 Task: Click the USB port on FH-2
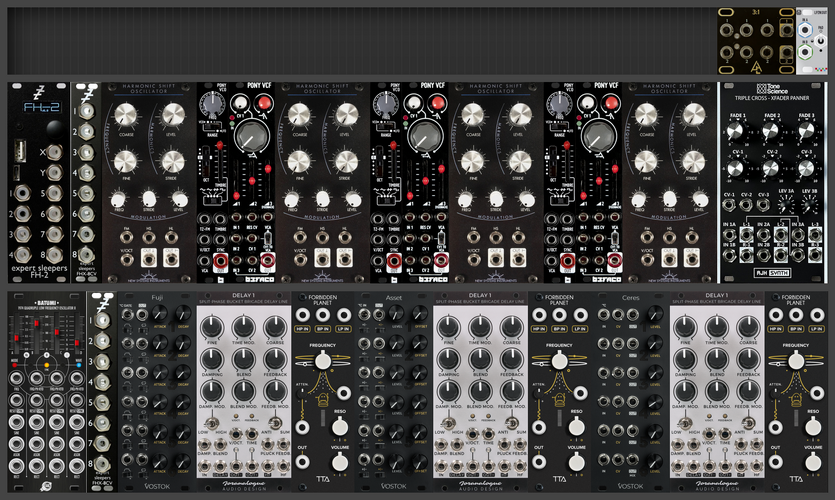tap(19, 151)
